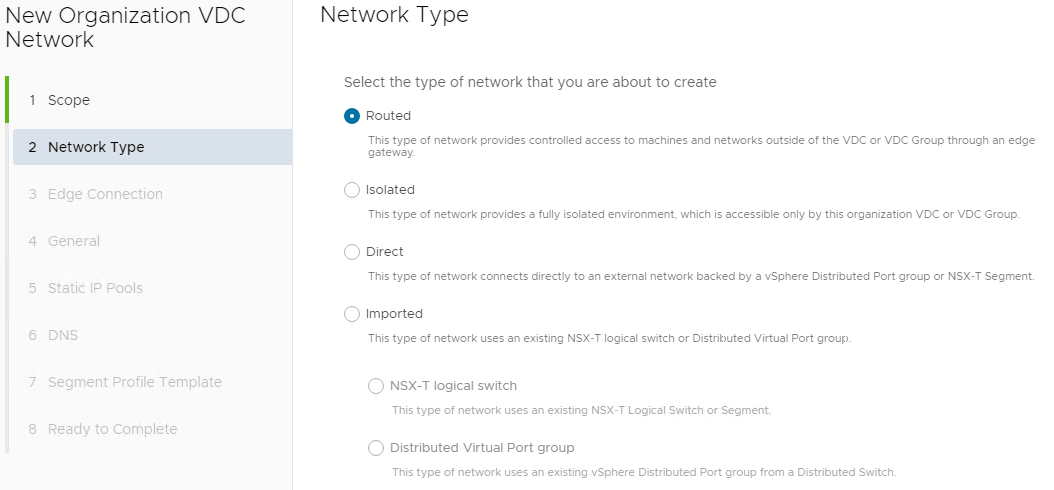The image size is (1054, 490).
Task: Open the General step in the sidebar
Action: (74, 241)
